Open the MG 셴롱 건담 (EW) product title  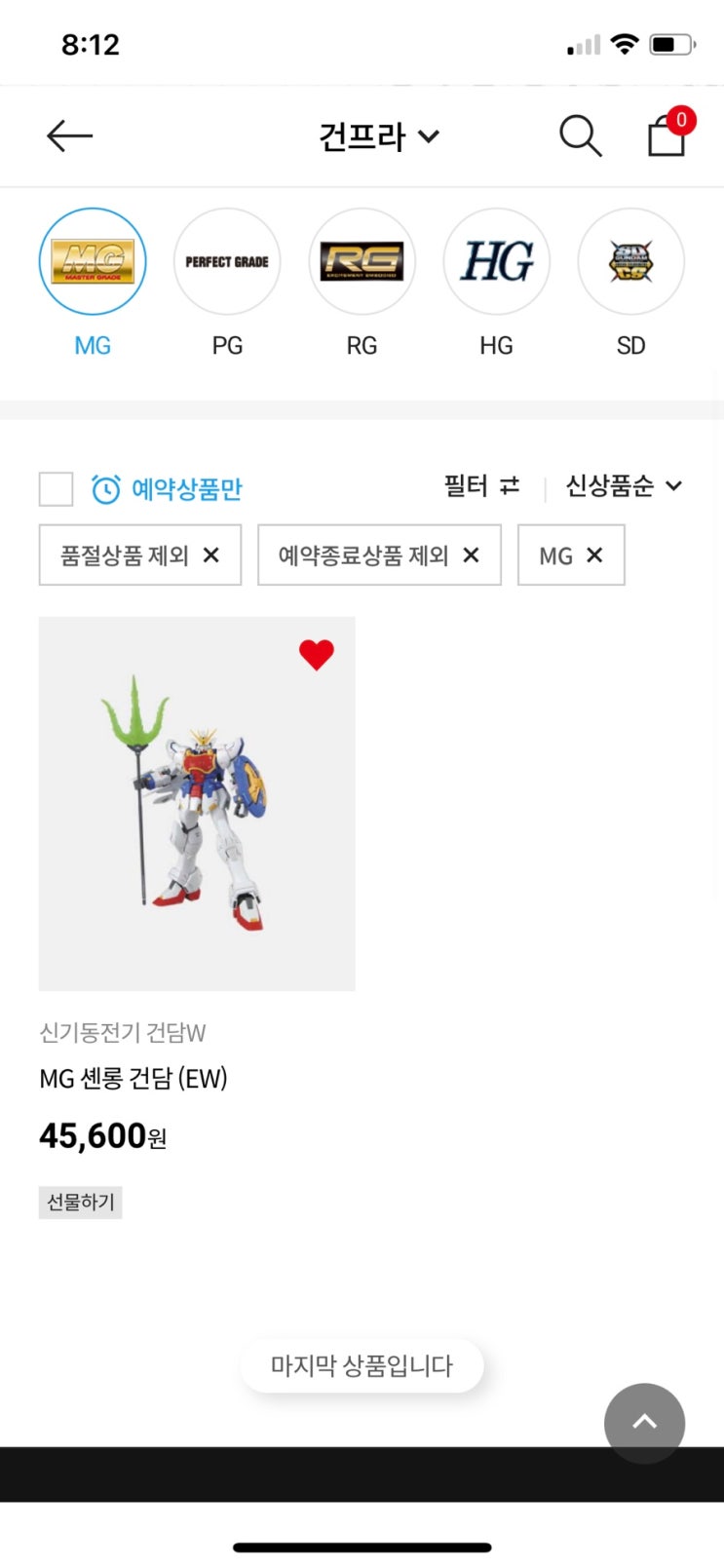[133, 1078]
